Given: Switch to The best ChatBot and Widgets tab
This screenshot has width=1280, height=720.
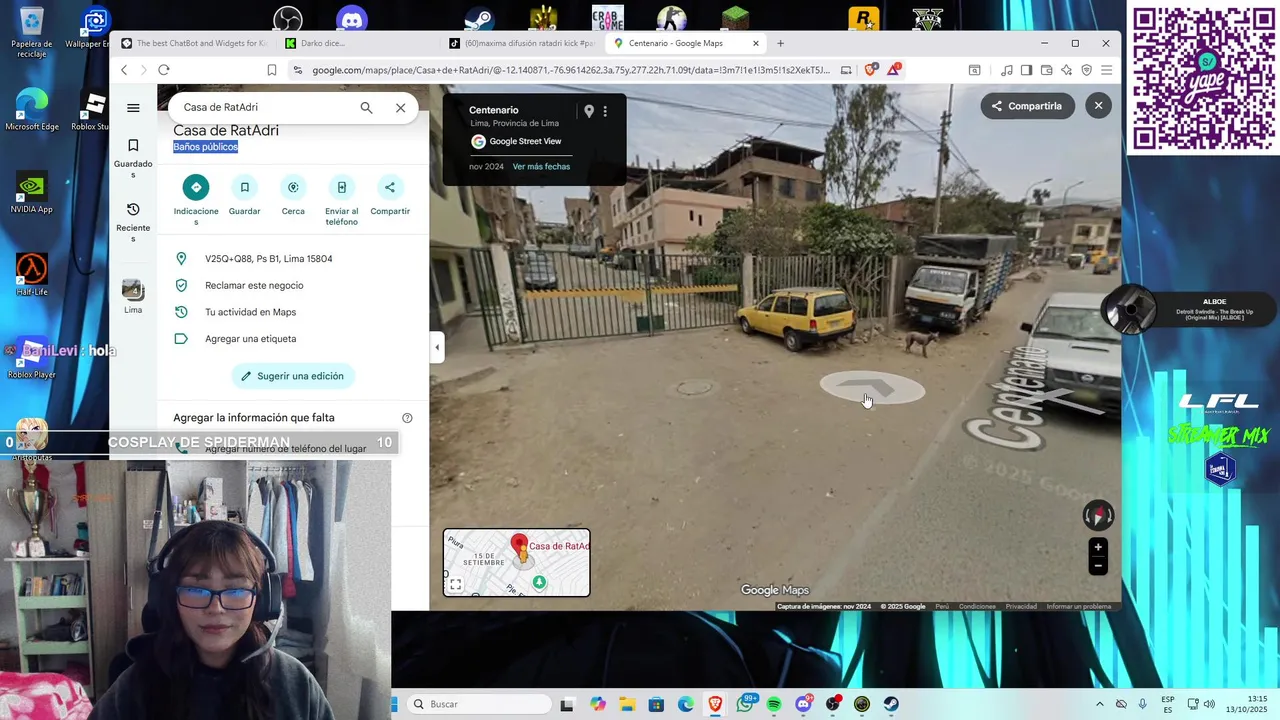Looking at the screenshot, I should click(x=193, y=43).
